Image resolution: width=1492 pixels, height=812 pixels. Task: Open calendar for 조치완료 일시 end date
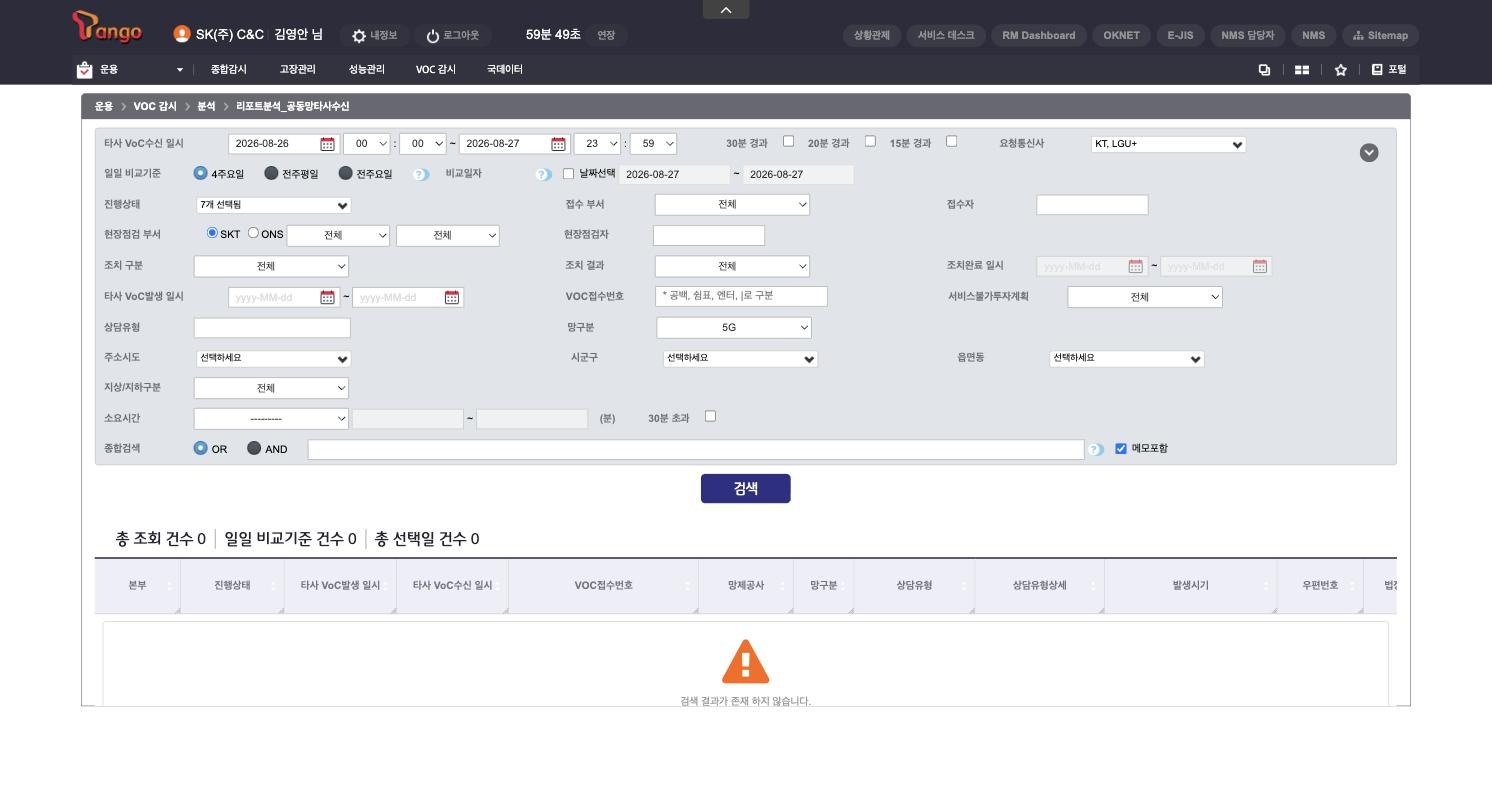(1259, 266)
